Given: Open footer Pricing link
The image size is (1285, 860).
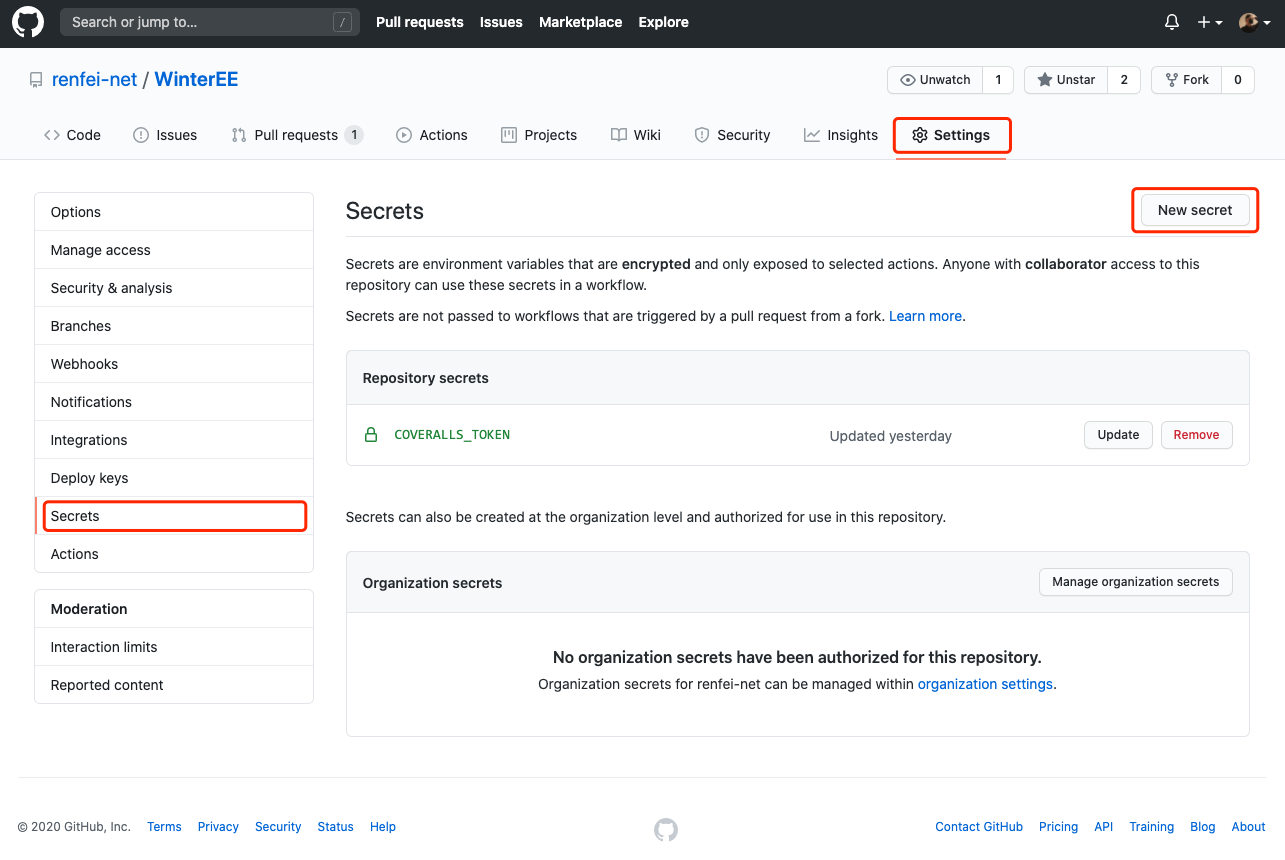Looking at the screenshot, I should [x=1058, y=827].
